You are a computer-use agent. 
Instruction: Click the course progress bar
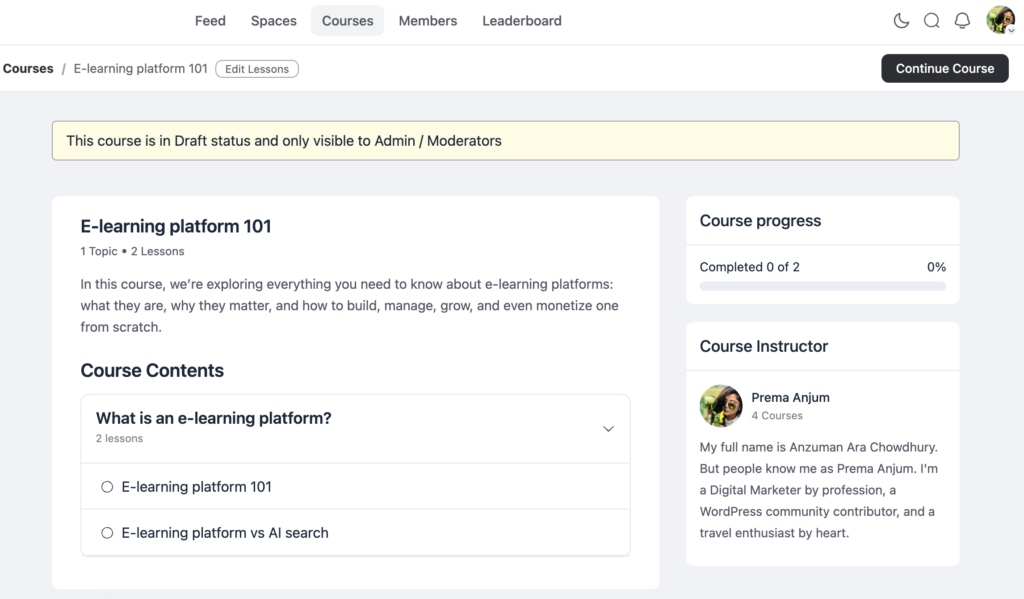[x=822, y=285]
